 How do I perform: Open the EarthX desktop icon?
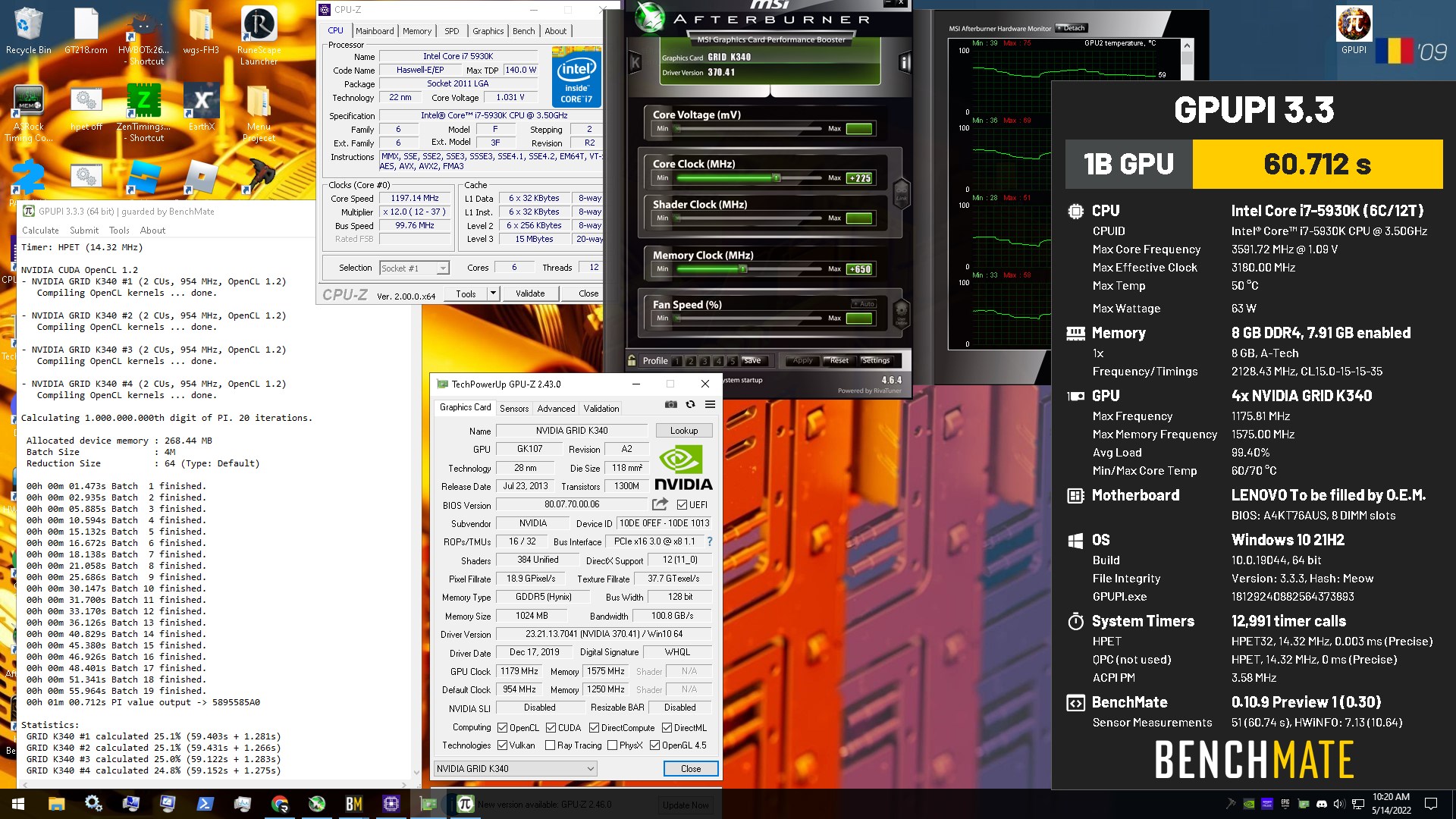click(x=202, y=107)
